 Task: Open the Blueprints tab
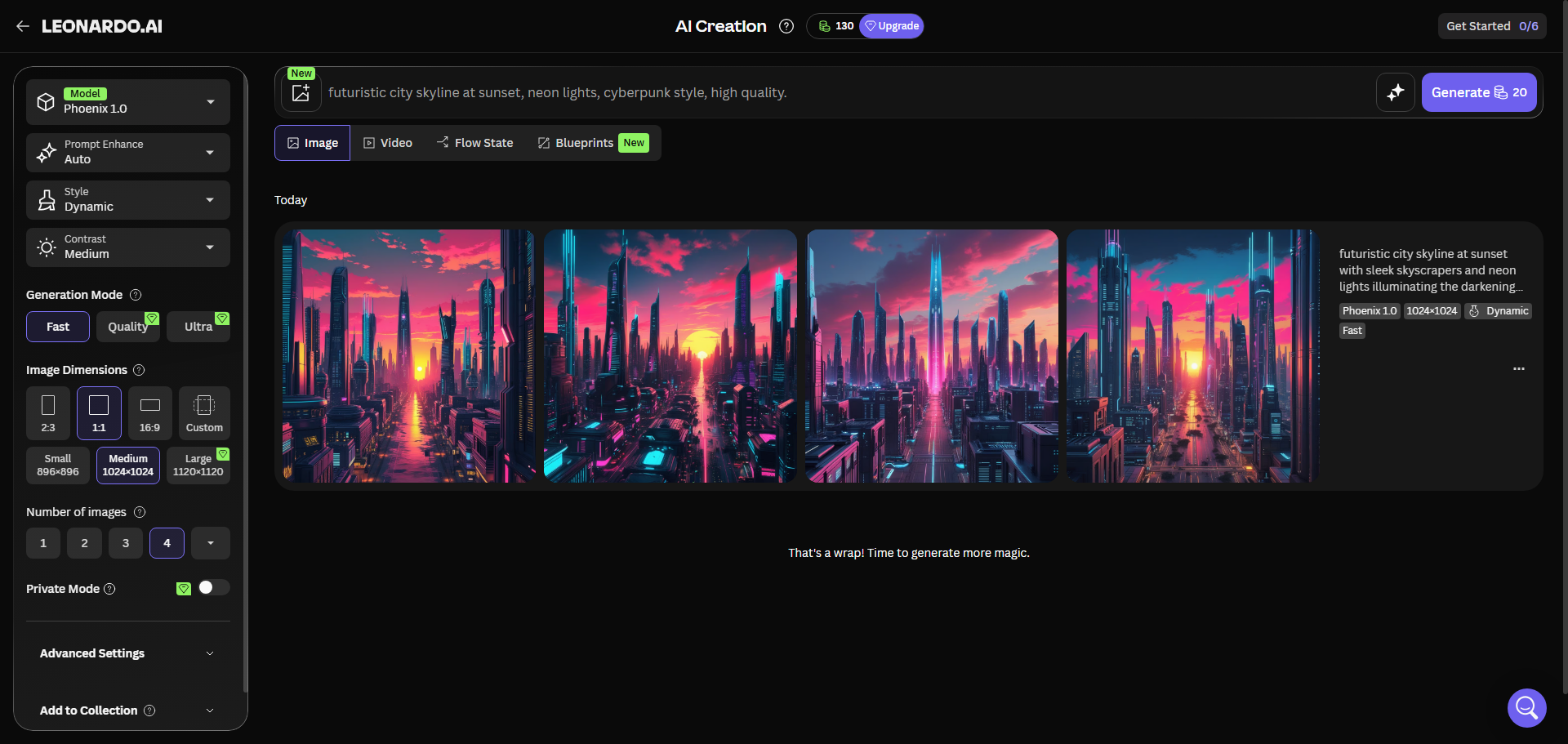pos(583,142)
